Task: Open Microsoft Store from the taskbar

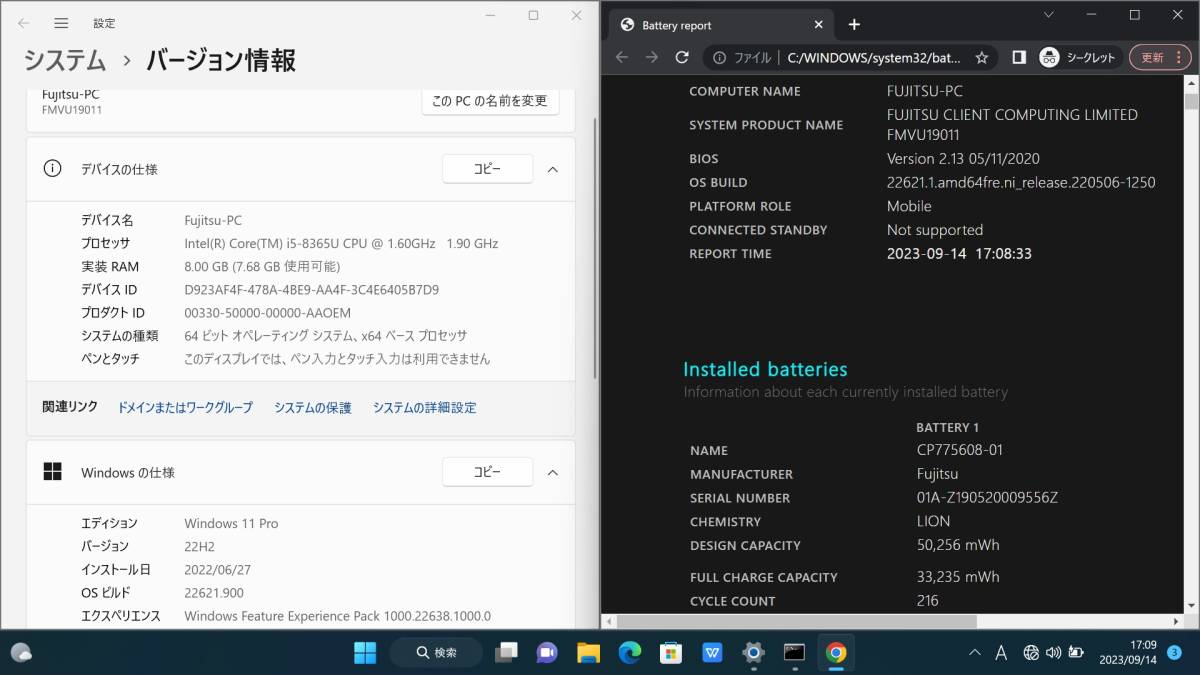Action: point(671,653)
